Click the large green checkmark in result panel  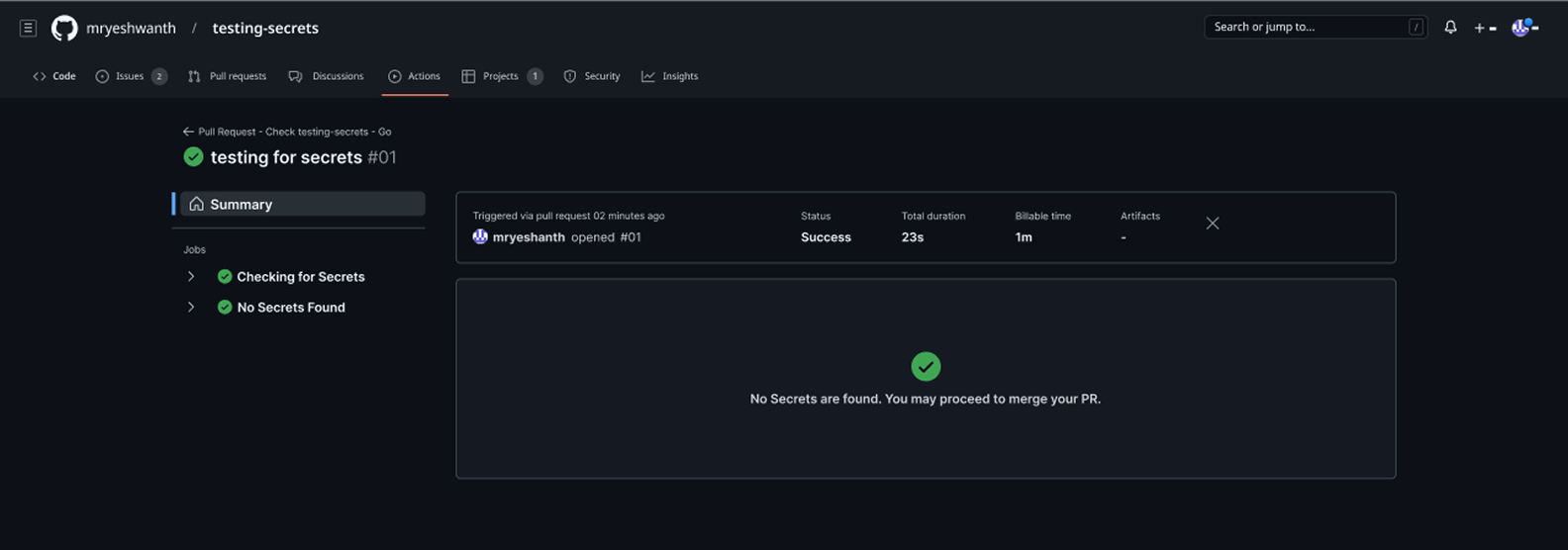926,367
